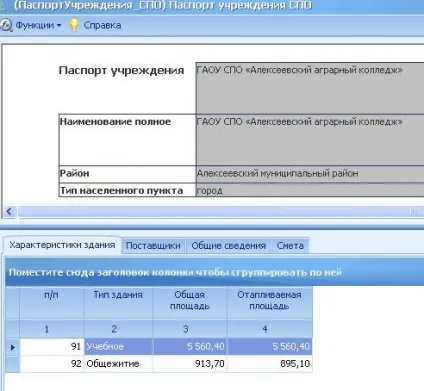Click column number 3 header cell
This screenshot has width=424, height=391.
[189, 329]
